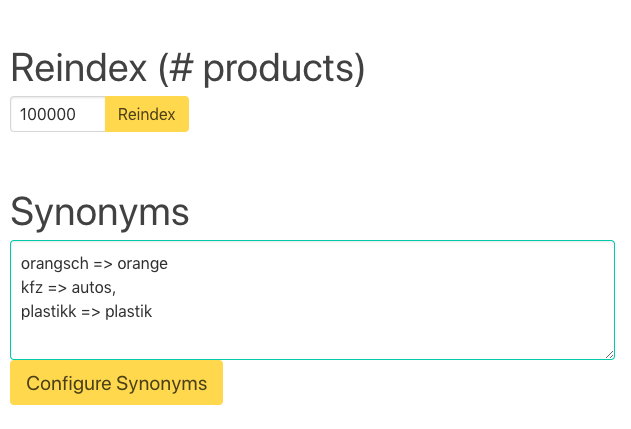The width and height of the screenshot is (631, 429).
Task: Click the textarea resize handle corner
Action: click(x=609, y=354)
